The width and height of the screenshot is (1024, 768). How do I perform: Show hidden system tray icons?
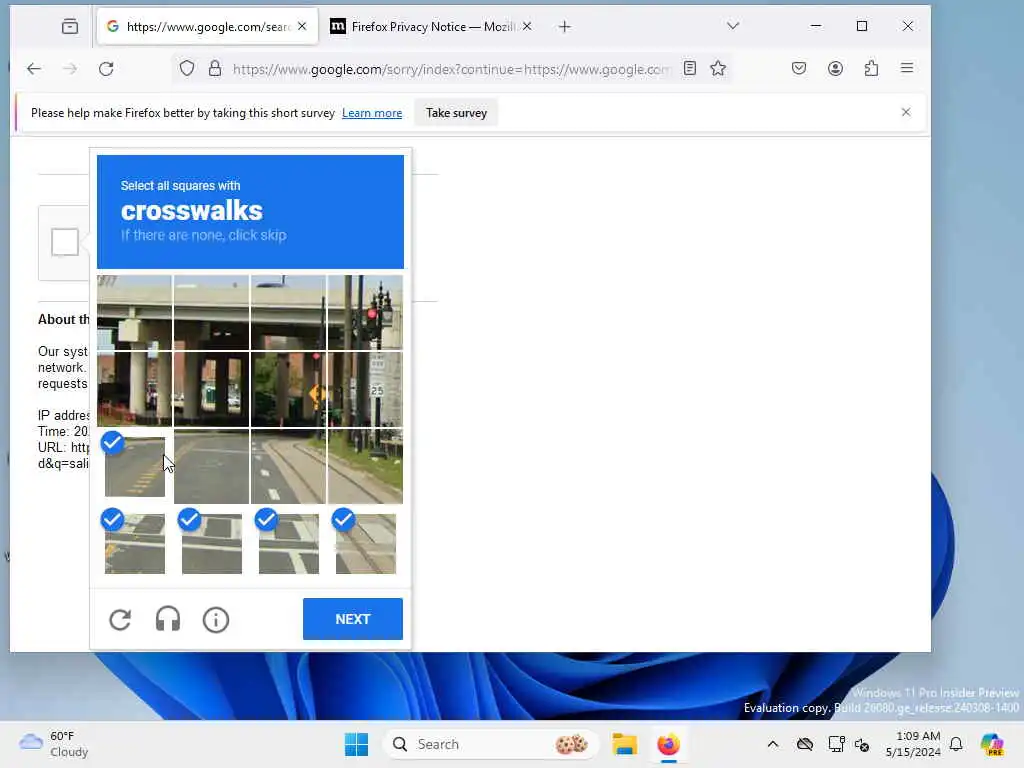click(773, 744)
